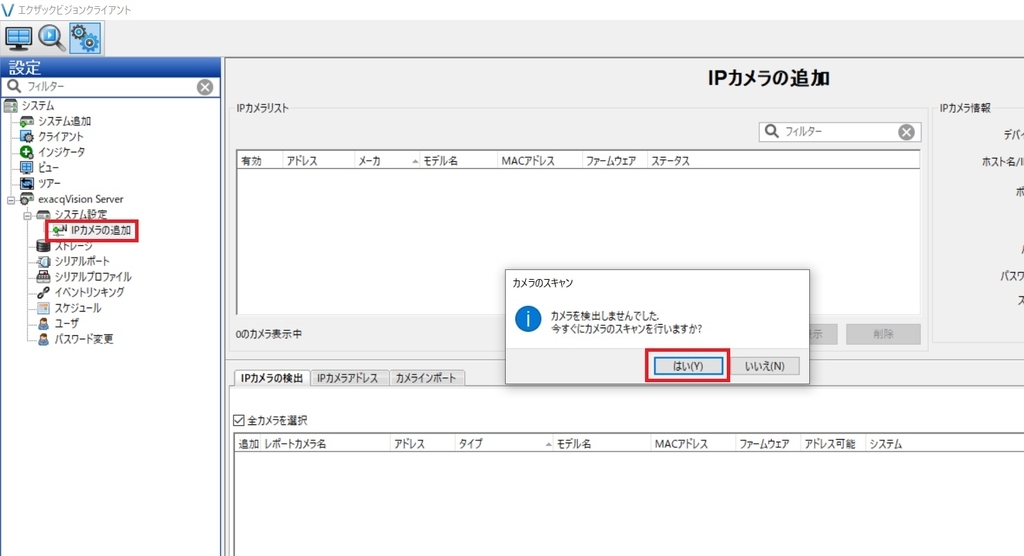The image size is (1024, 556).
Task: Click the MACアドレス header in camera list
Action: (539, 161)
